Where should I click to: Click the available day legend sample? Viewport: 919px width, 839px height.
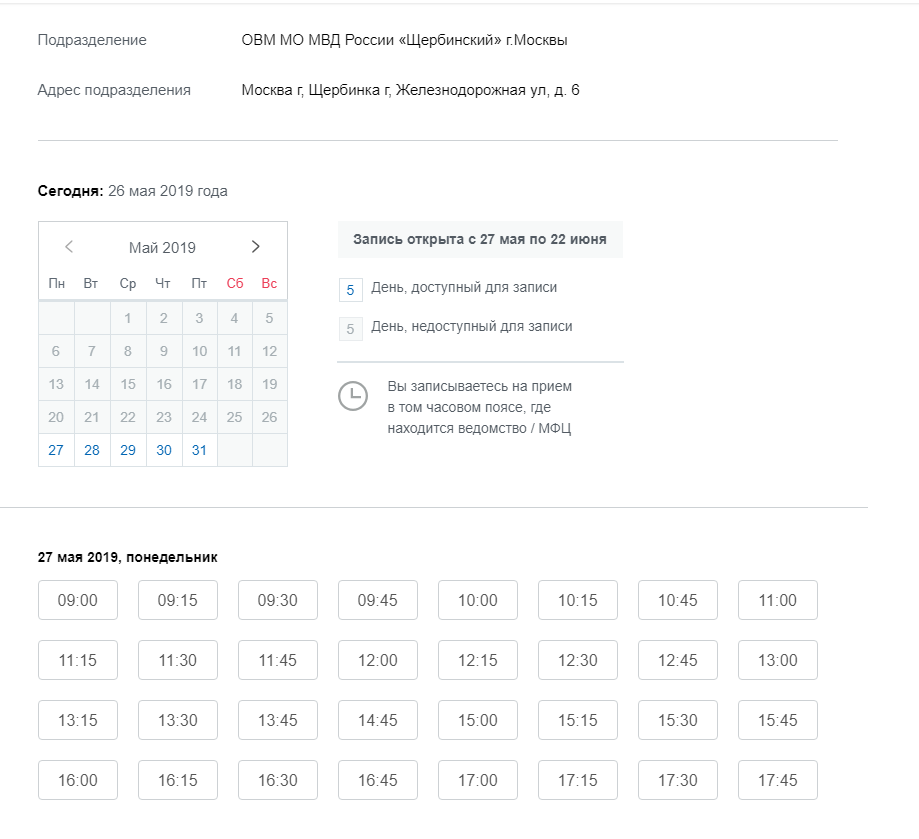350,290
